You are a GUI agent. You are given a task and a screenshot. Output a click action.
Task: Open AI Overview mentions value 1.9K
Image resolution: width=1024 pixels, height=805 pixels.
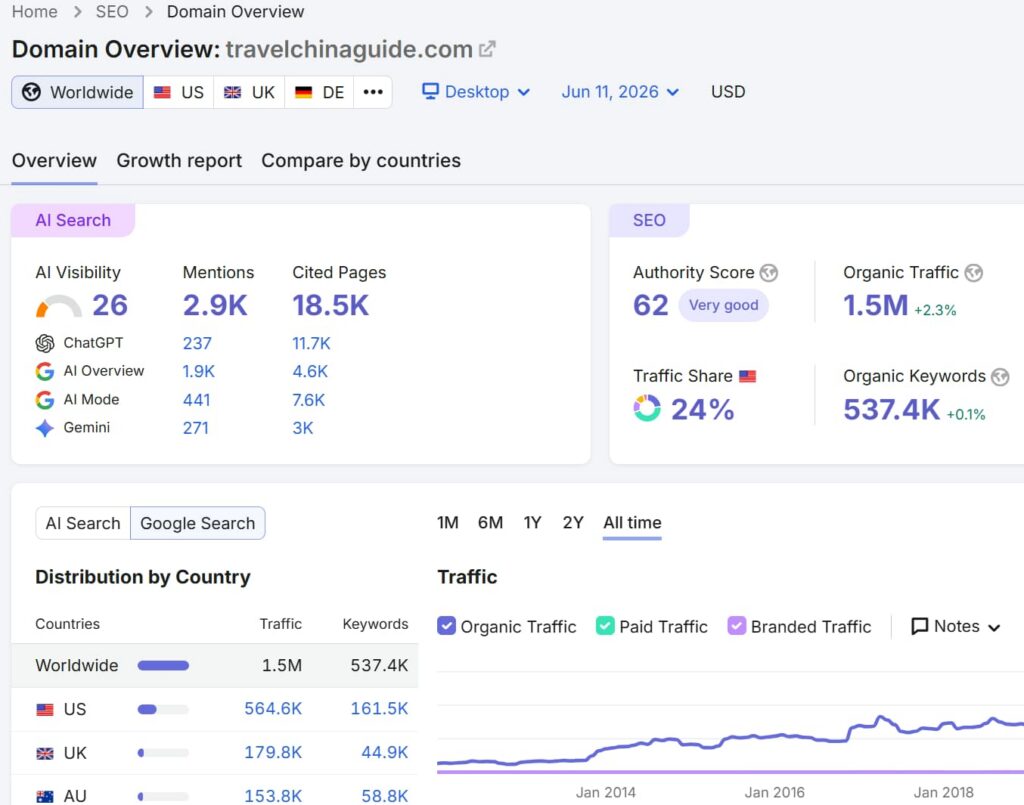[199, 371]
